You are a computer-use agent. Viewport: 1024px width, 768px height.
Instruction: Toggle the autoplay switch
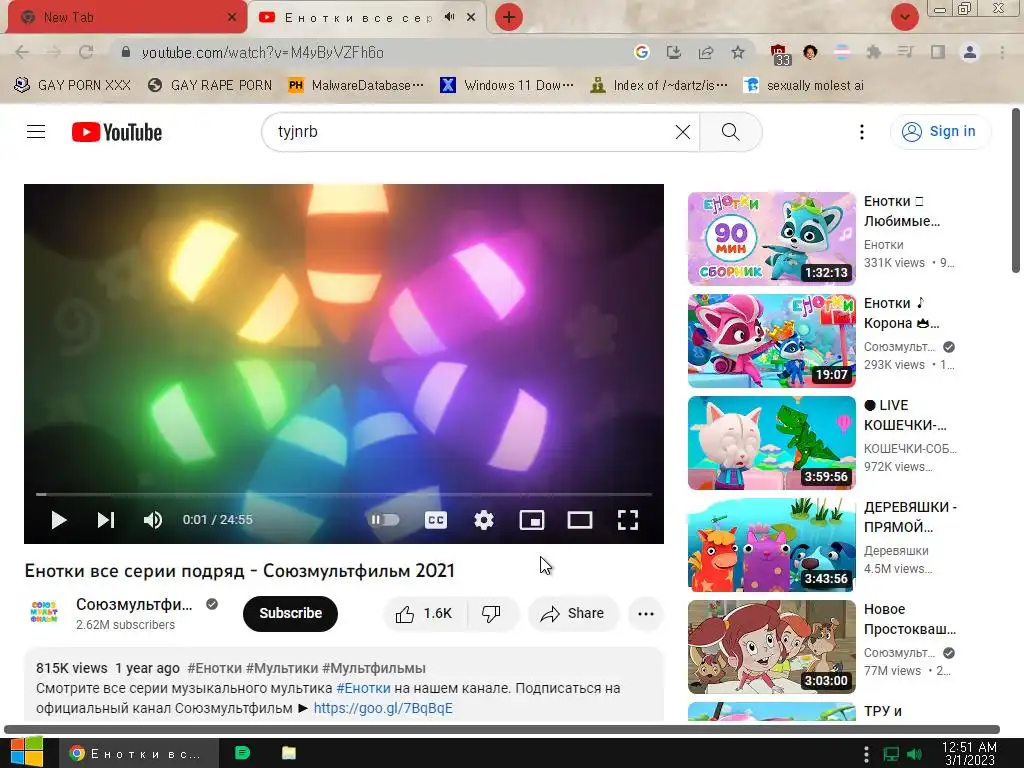pyautogui.click(x=385, y=520)
